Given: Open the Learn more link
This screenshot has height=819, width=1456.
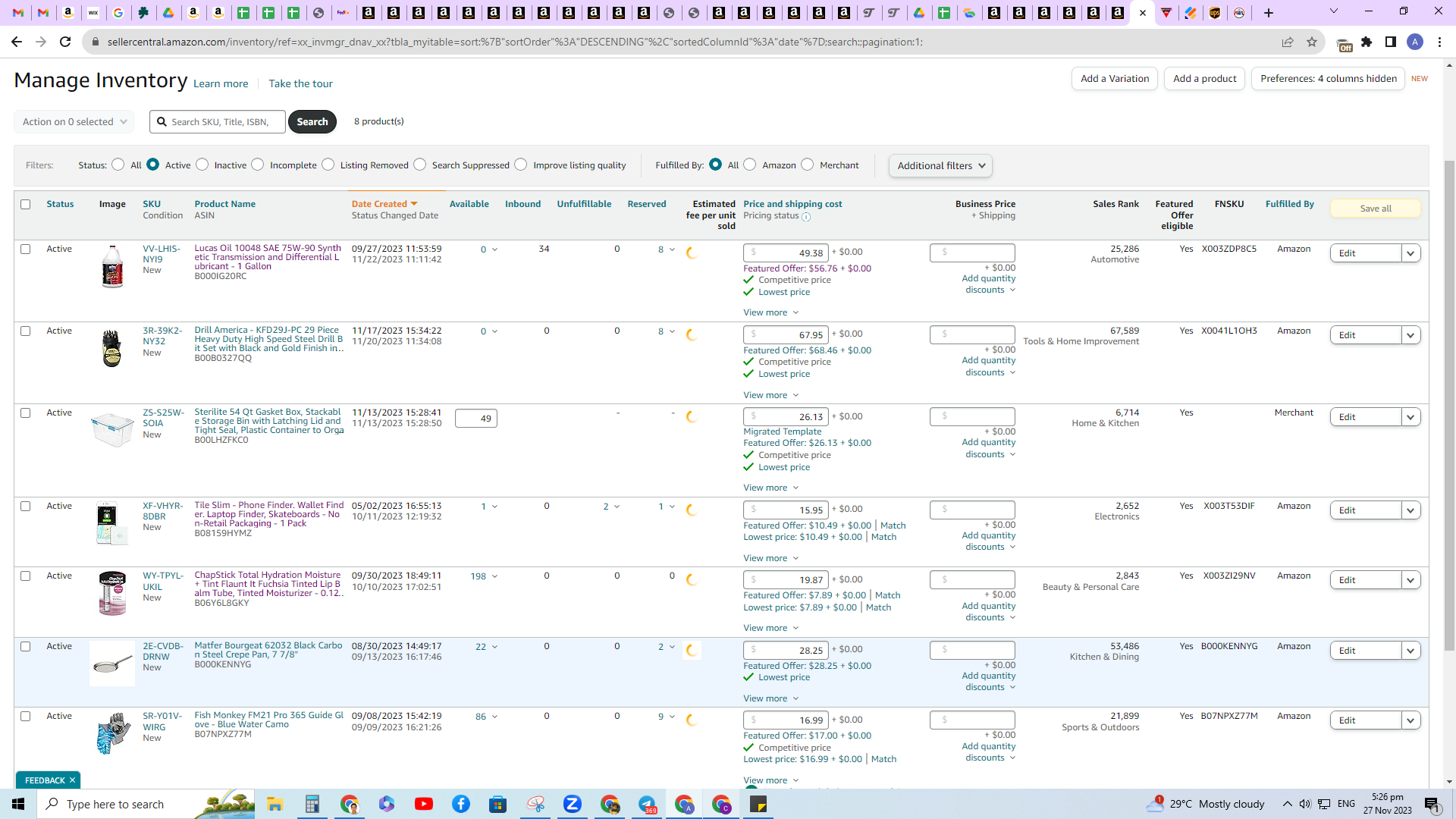Looking at the screenshot, I should [221, 83].
